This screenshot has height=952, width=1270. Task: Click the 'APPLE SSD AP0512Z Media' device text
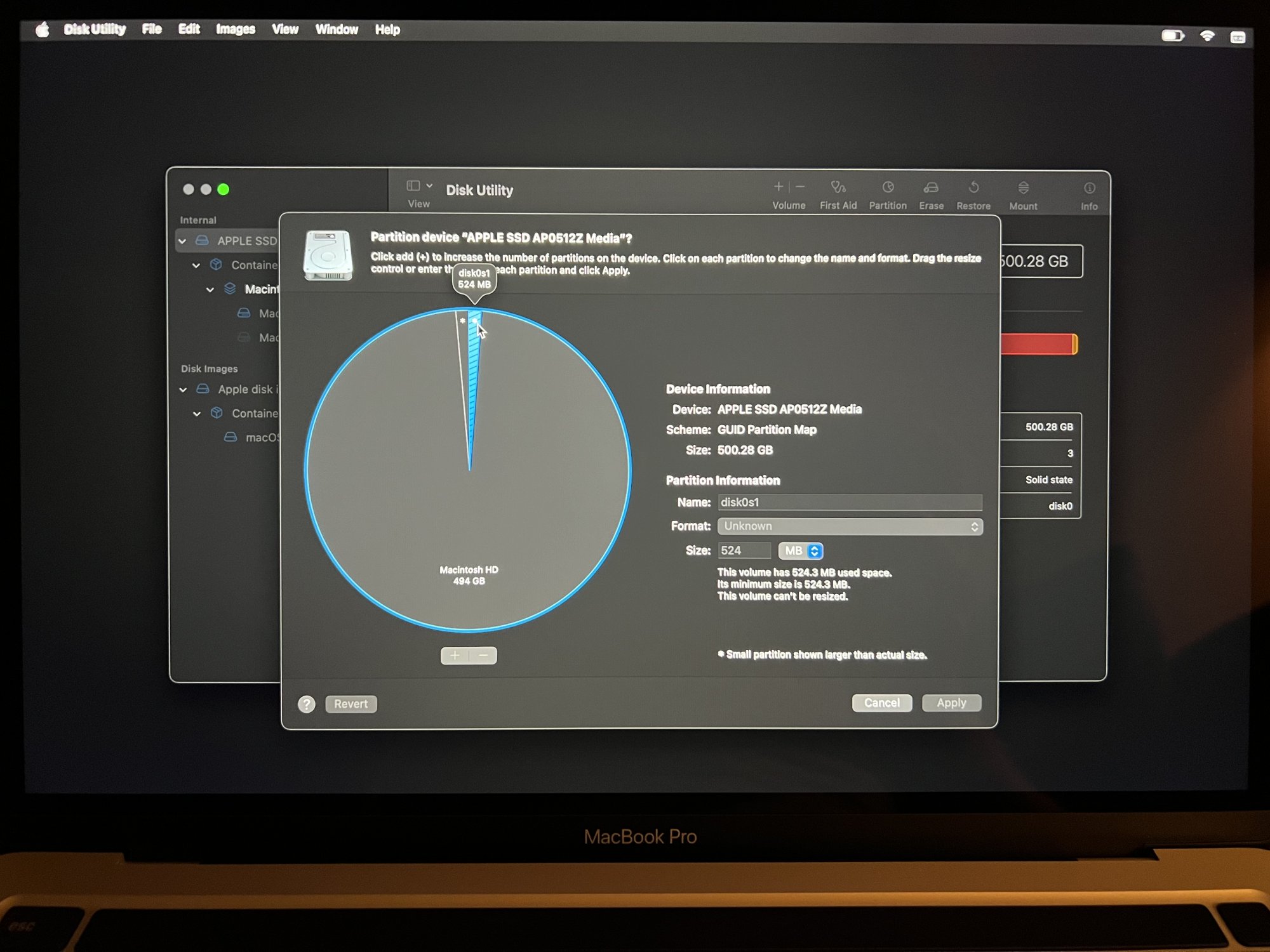(x=789, y=410)
